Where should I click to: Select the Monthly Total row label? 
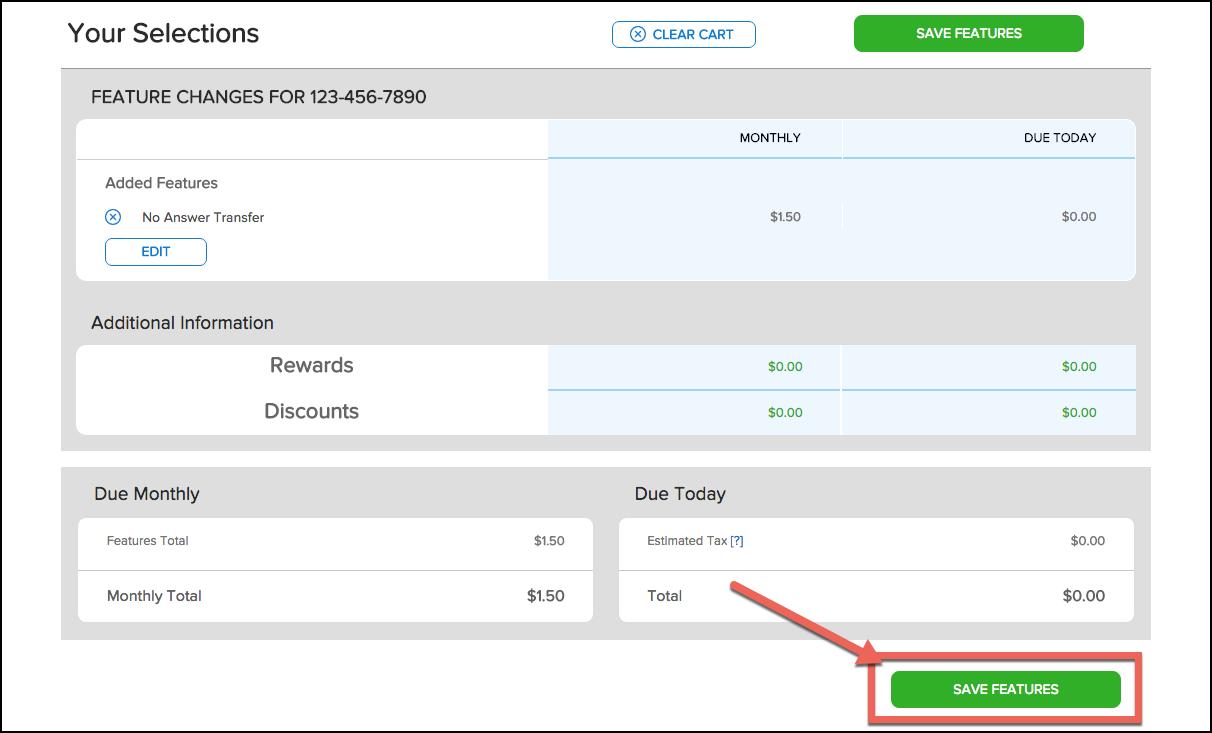click(154, 596)
